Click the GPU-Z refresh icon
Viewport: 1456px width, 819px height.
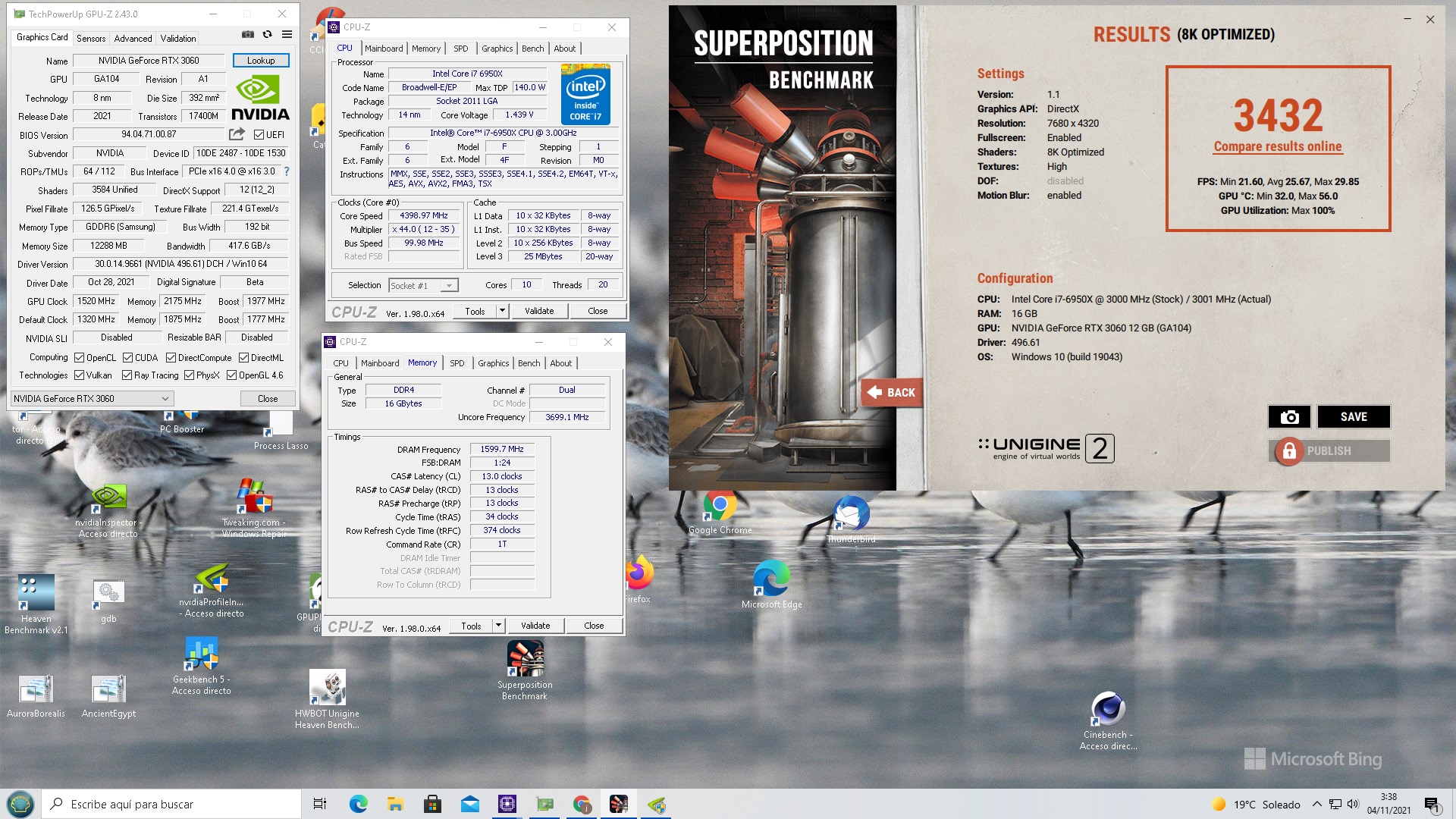267,34
